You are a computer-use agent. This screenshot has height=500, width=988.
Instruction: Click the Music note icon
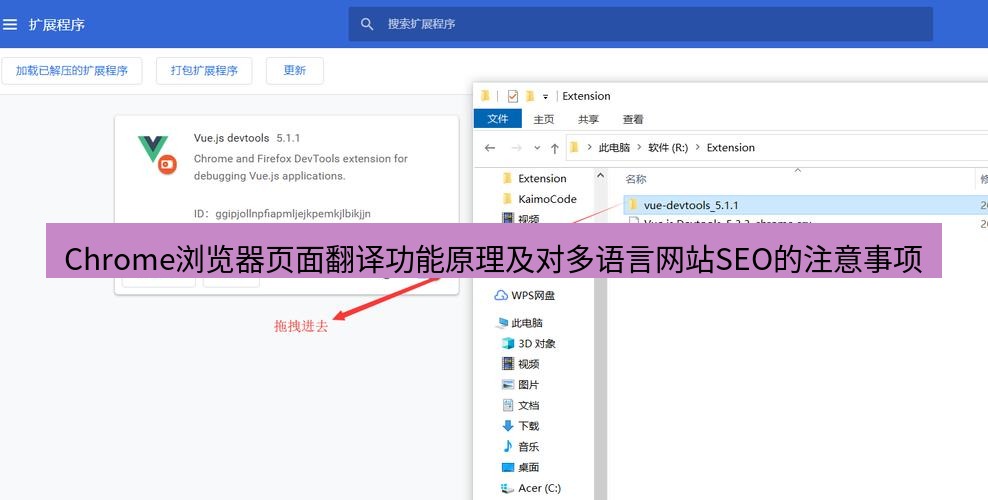tap(508, 446)
